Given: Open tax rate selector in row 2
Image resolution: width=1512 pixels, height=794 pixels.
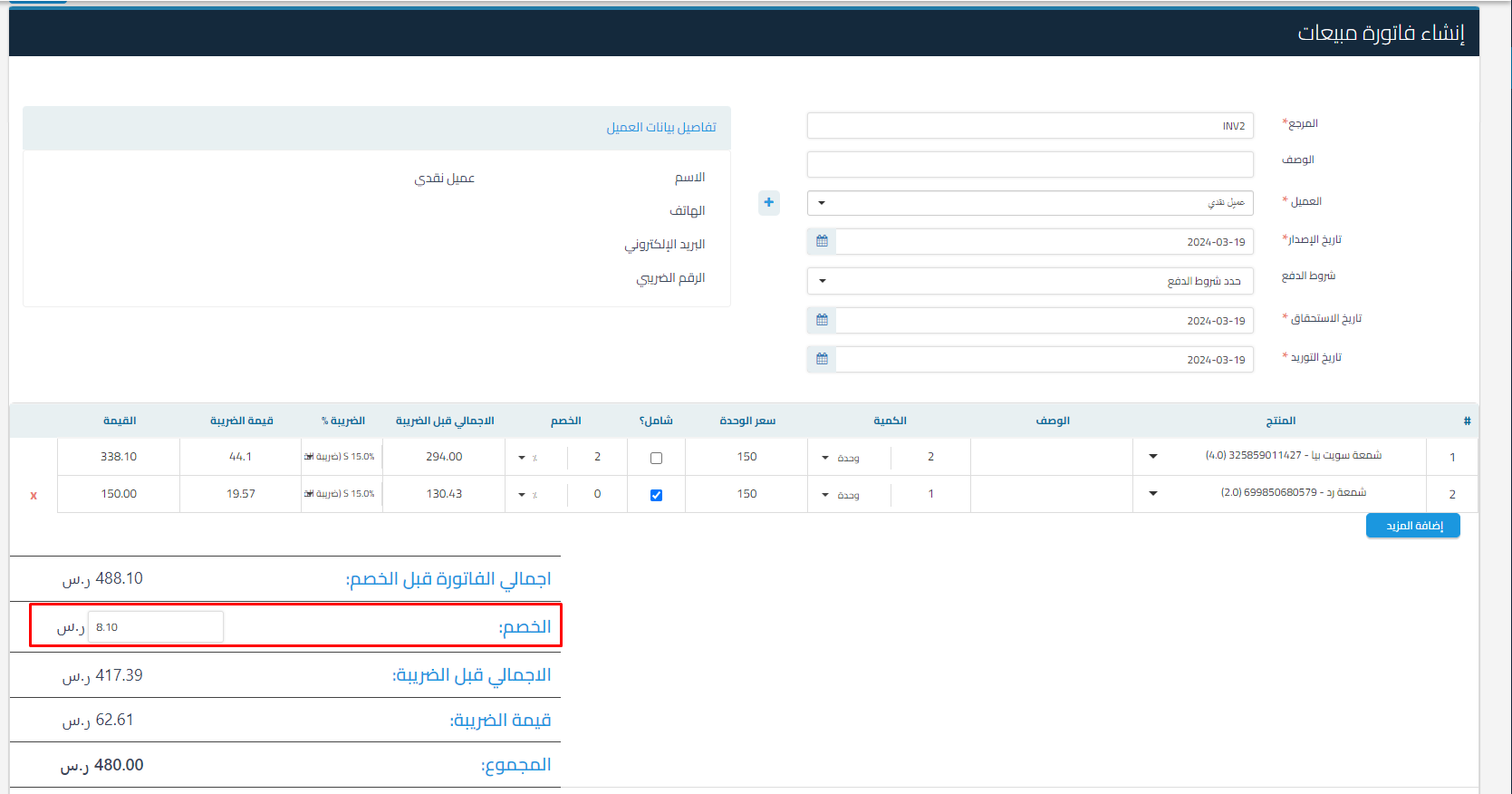Looking at the screenshot, I should [342, 494].
